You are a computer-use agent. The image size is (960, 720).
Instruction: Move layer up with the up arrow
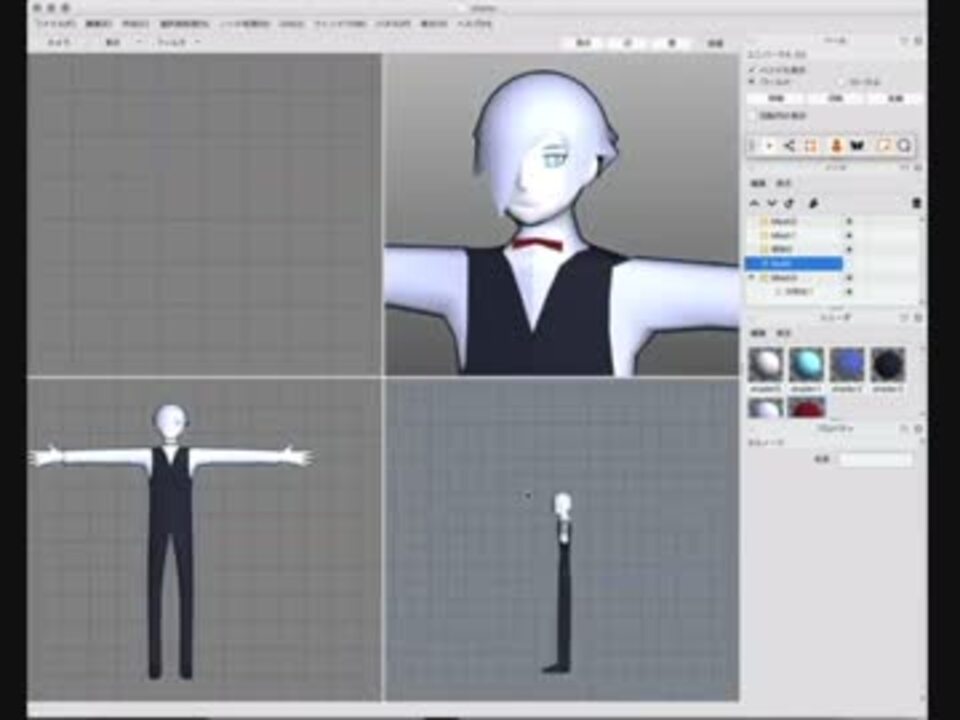755,203
